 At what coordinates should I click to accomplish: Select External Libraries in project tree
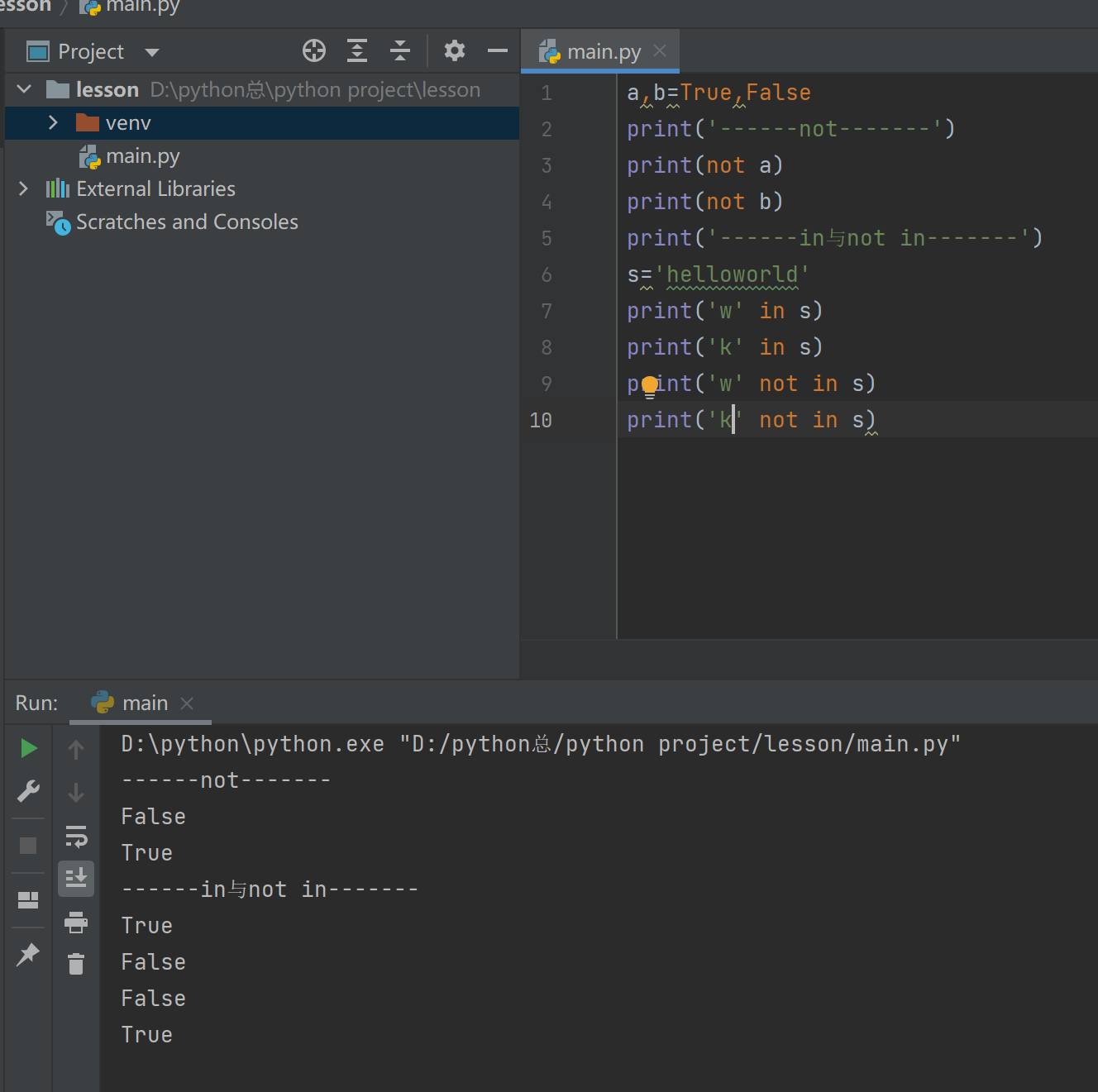pos(155,189)
